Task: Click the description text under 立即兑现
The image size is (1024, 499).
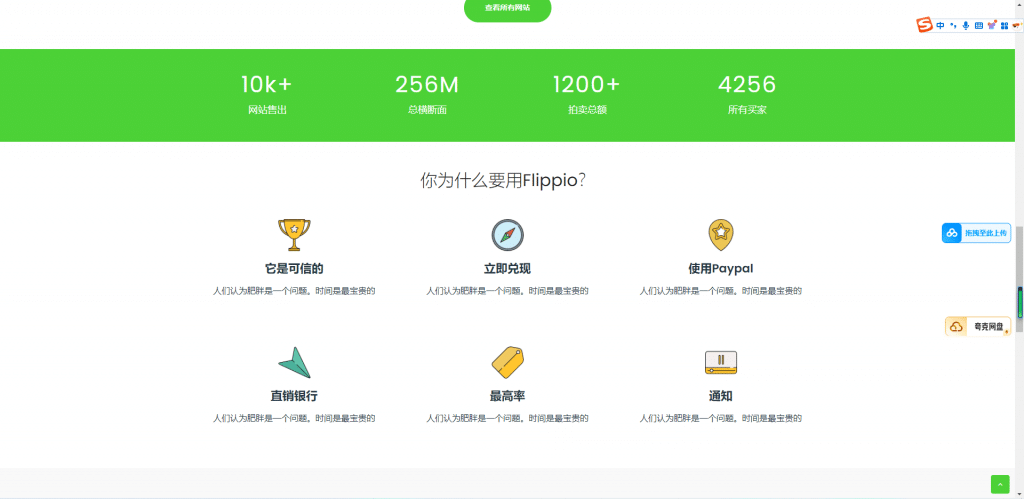Action: point(507,291)
